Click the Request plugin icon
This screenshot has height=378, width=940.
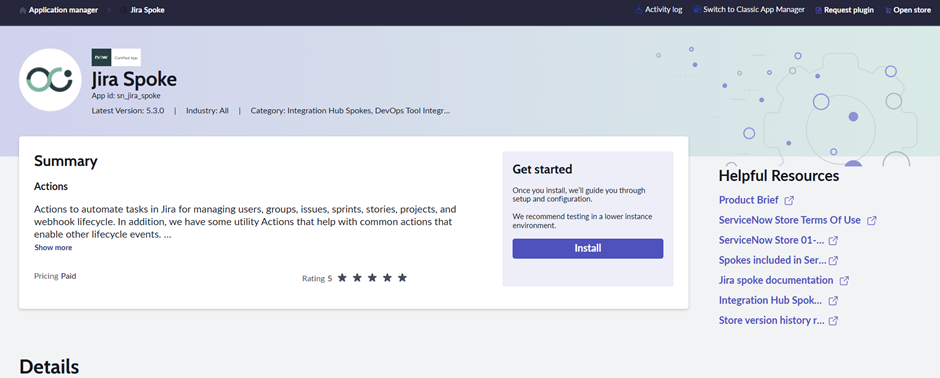tap(819, 10)
